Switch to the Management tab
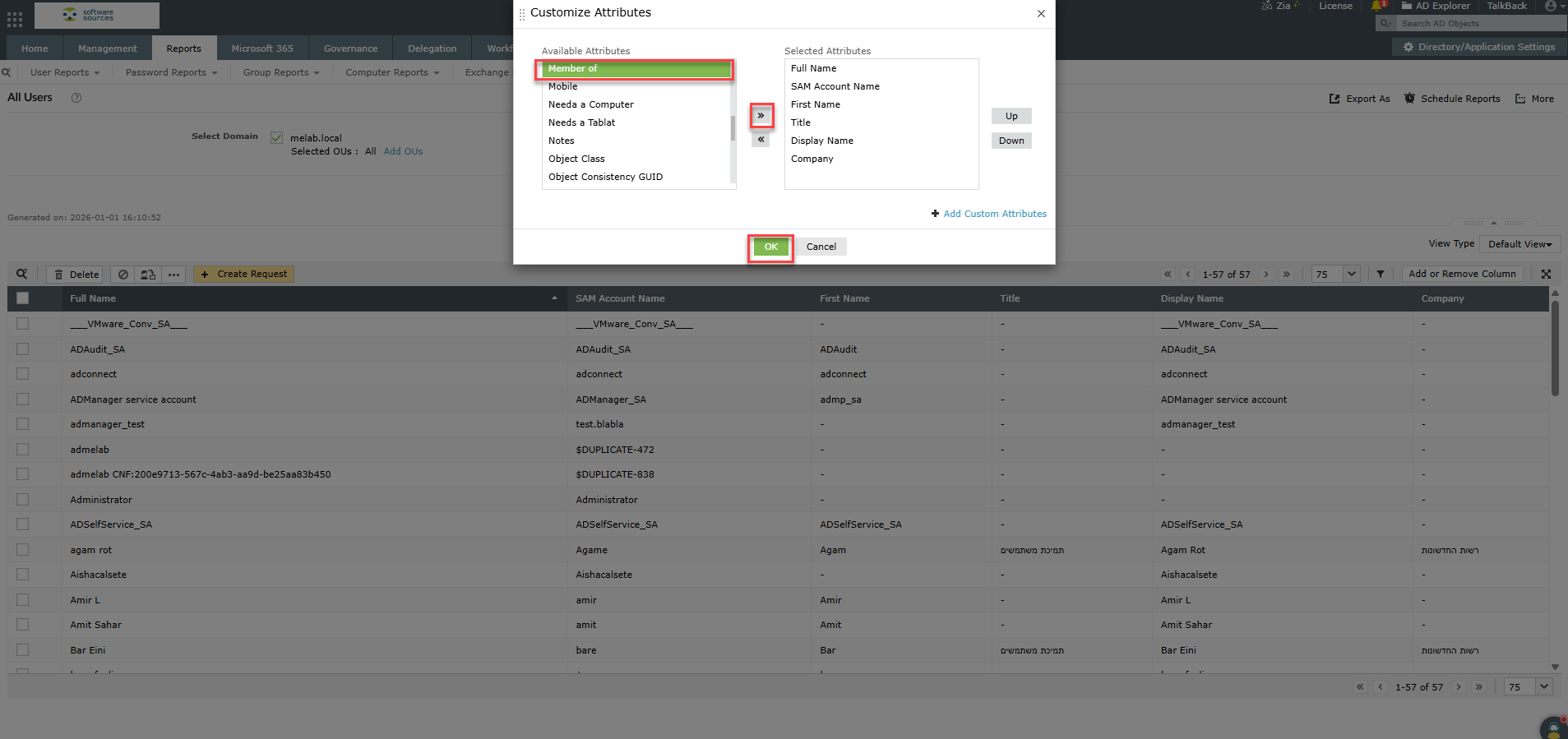This screenshot has height=739, width=1568. click(x=107, y=48)
